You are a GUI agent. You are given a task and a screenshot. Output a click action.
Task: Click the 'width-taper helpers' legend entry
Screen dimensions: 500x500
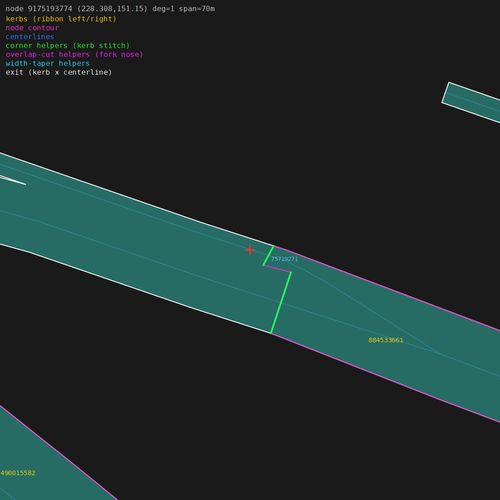pyautogui.click(x=48, y=63)
